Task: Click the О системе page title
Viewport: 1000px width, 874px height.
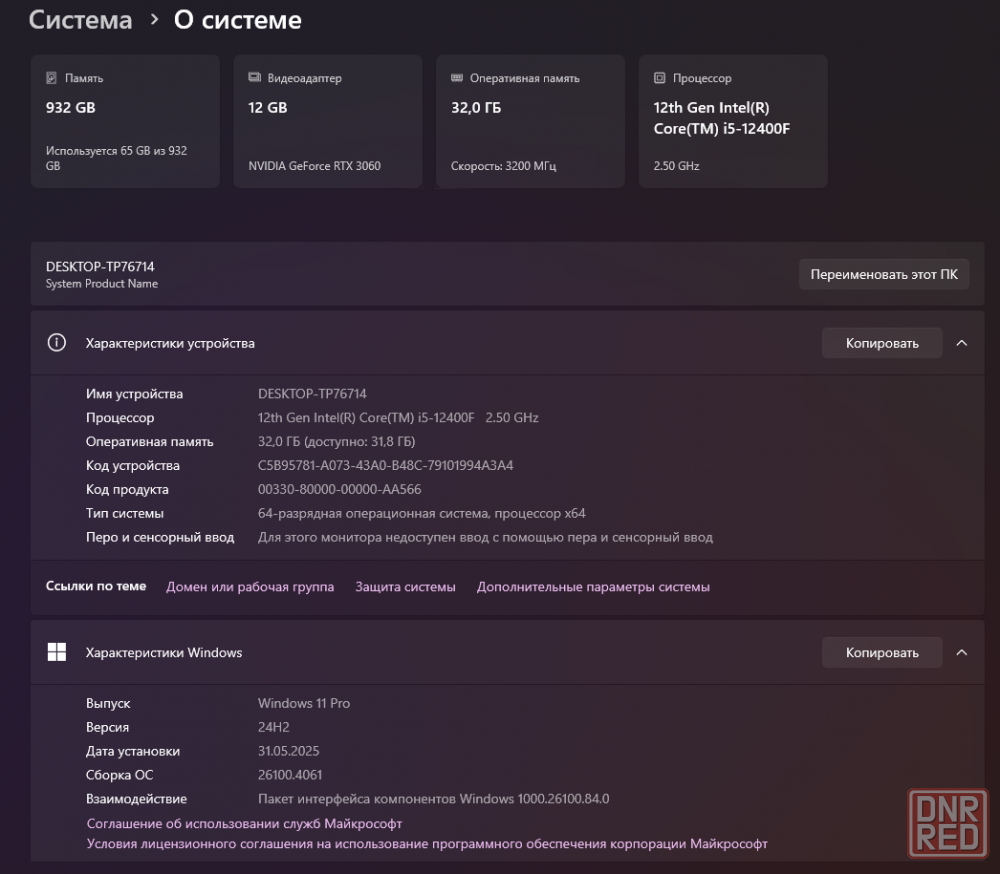Action: (x=237, y=20)
